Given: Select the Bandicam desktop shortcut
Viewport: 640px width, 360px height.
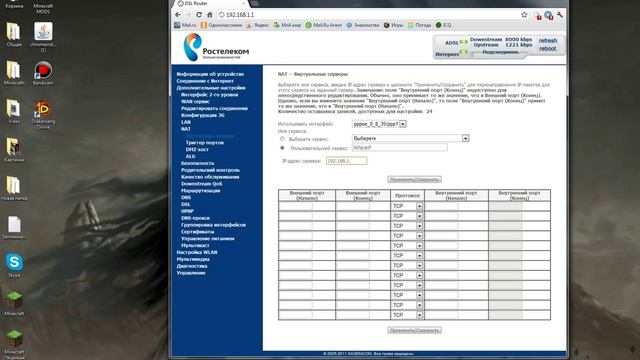Looking at the screenshot, I should click(43, 73).
